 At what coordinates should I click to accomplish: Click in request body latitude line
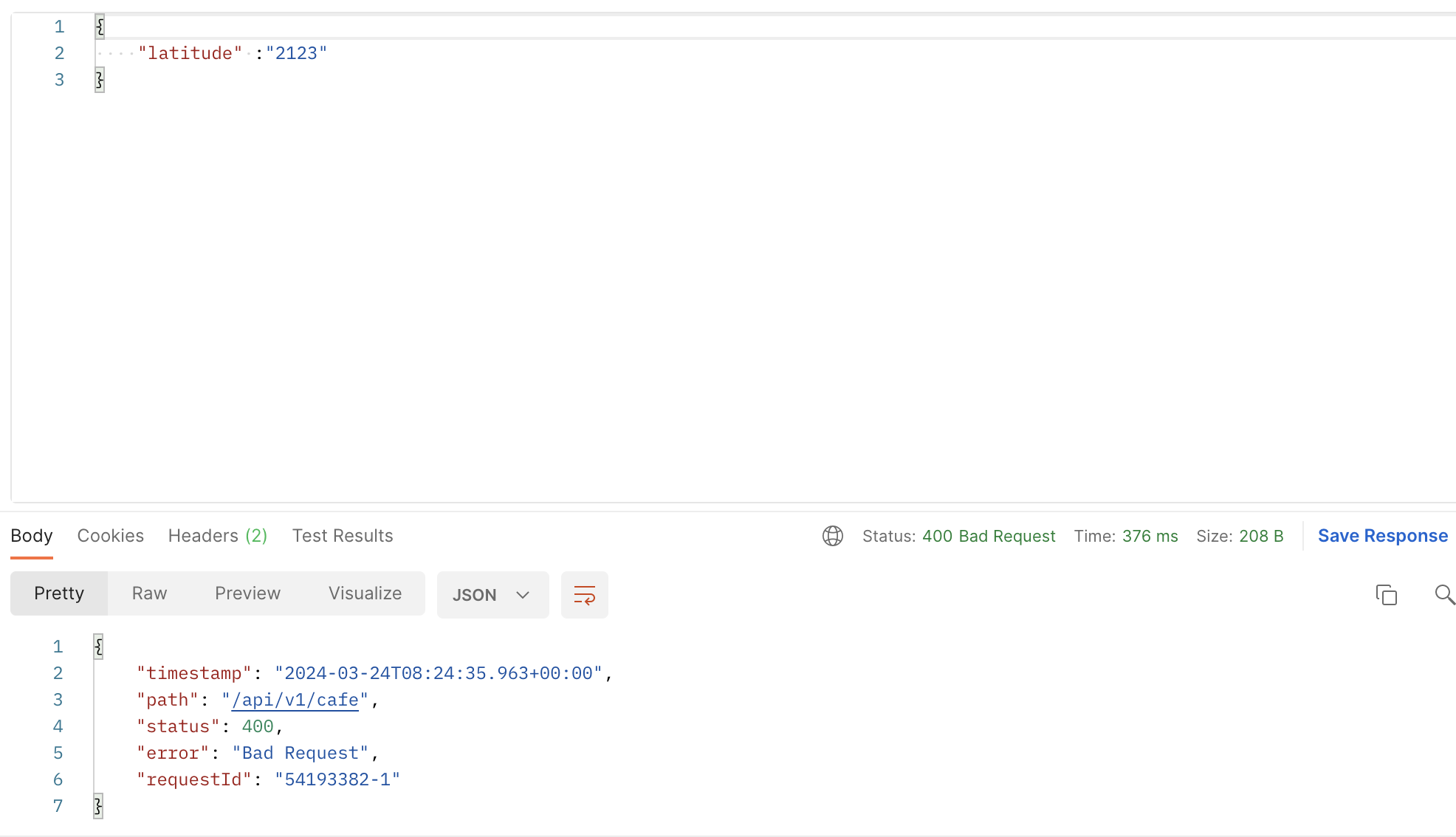(233, 53)
